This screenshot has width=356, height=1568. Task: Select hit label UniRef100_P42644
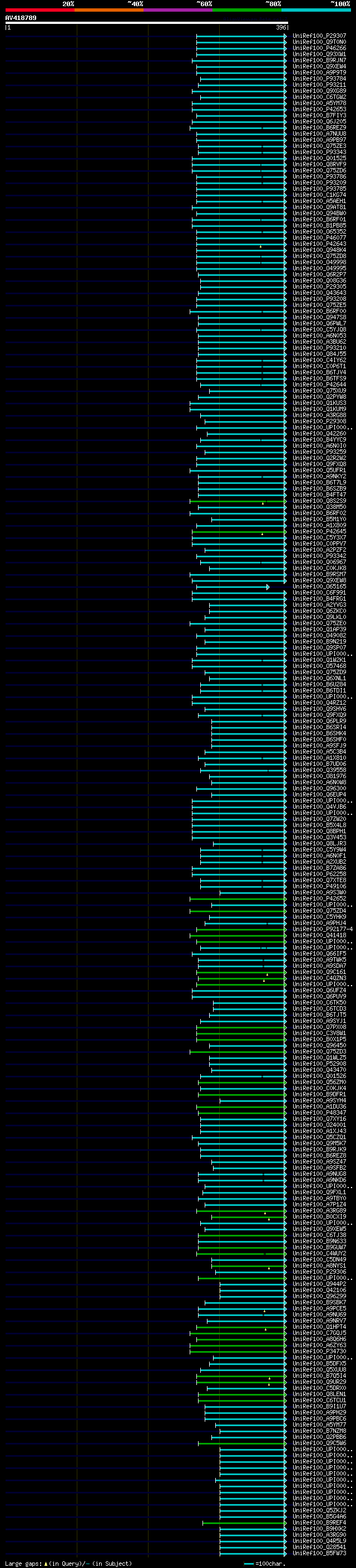(x=319, y=385)
